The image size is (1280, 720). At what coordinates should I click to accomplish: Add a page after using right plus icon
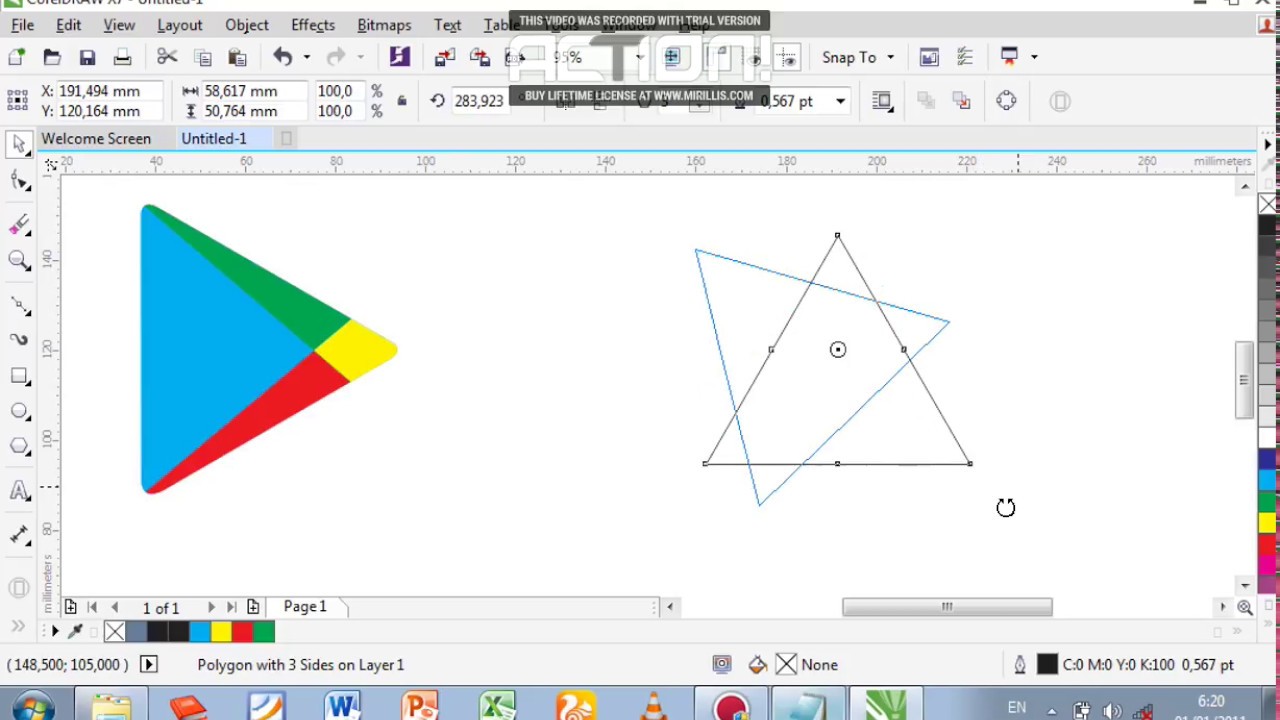(253, 607)
